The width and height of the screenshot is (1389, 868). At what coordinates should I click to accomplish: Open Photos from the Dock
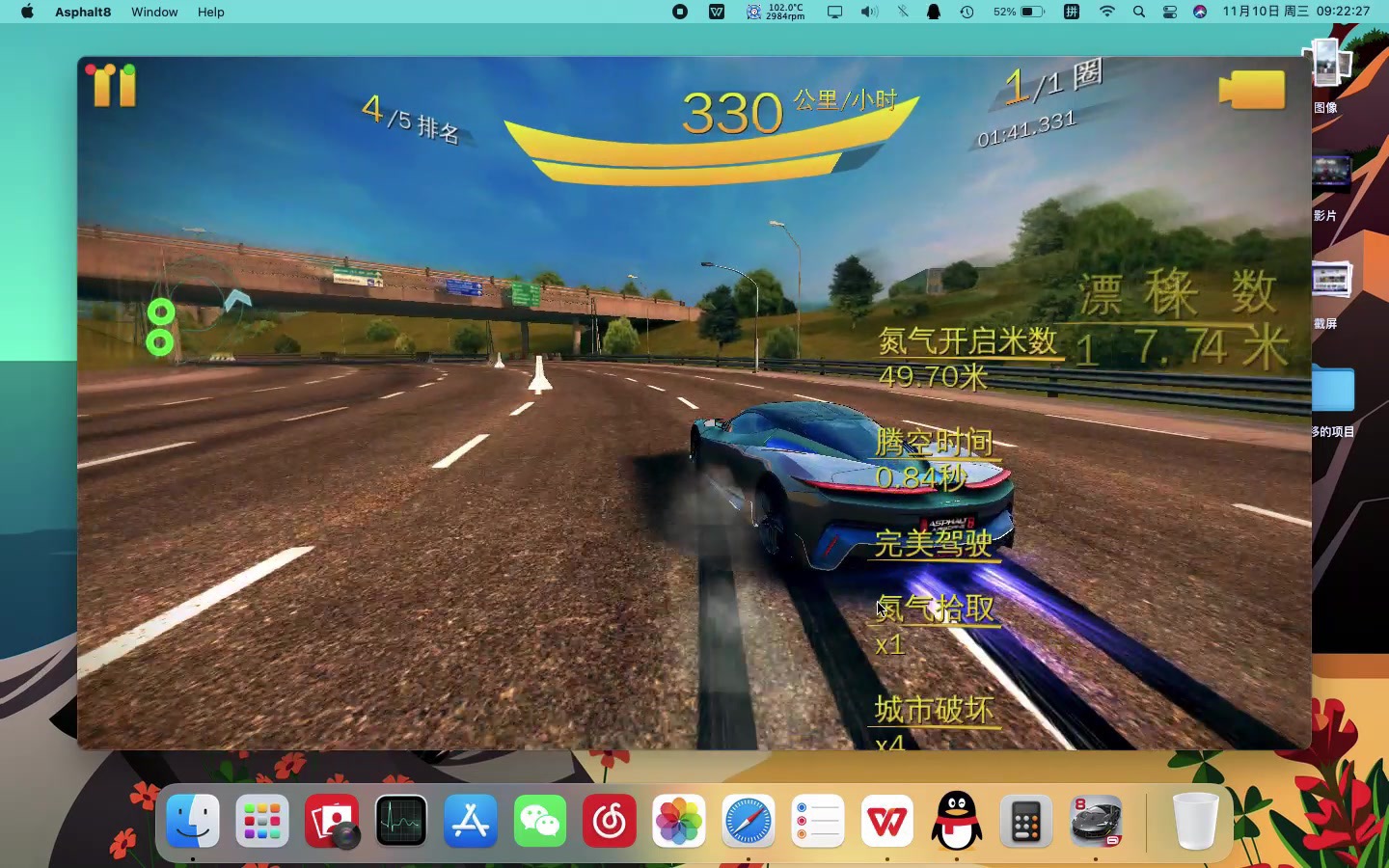tap(679, 822)
